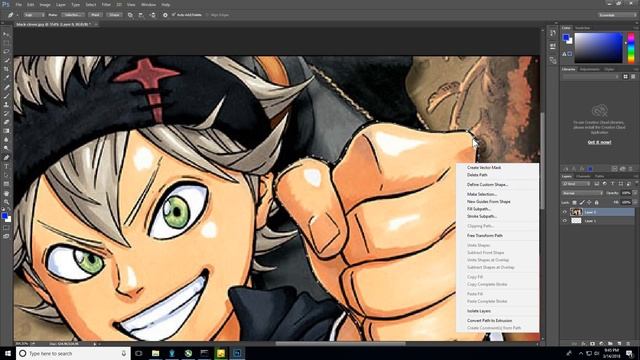
Task: Change the screen mode in toolbar
Action: click(x=6, y=236)
